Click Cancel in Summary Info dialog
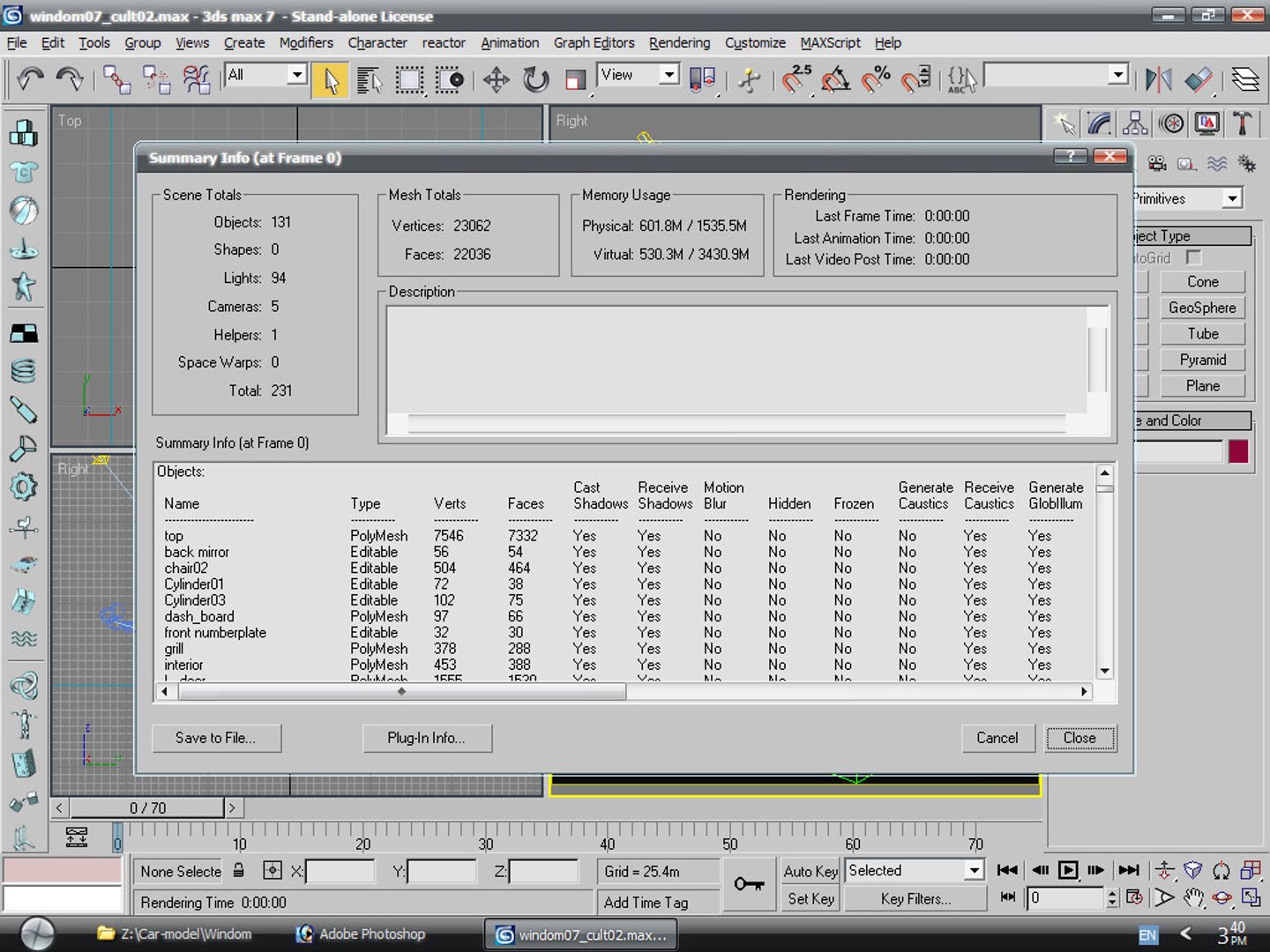 point(997,738)
